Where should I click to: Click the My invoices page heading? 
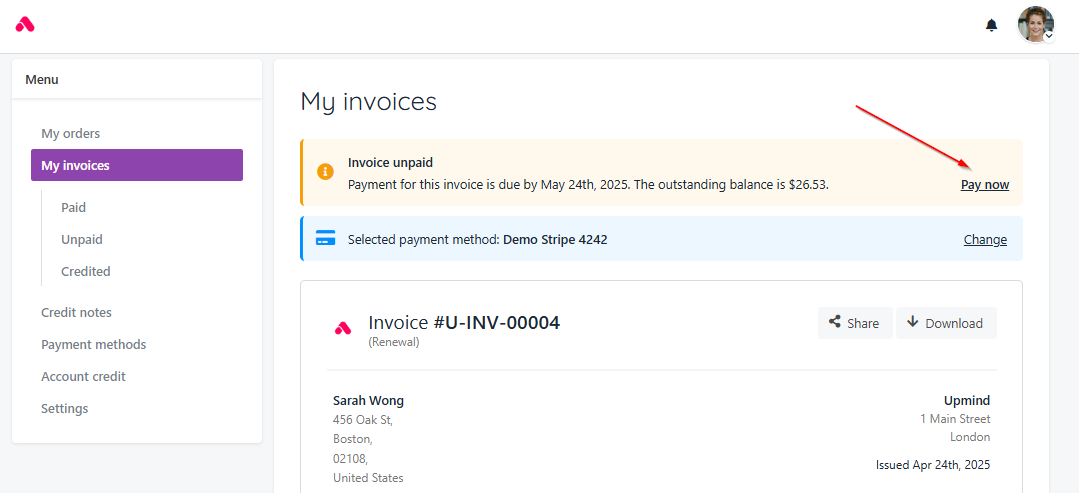369,102
